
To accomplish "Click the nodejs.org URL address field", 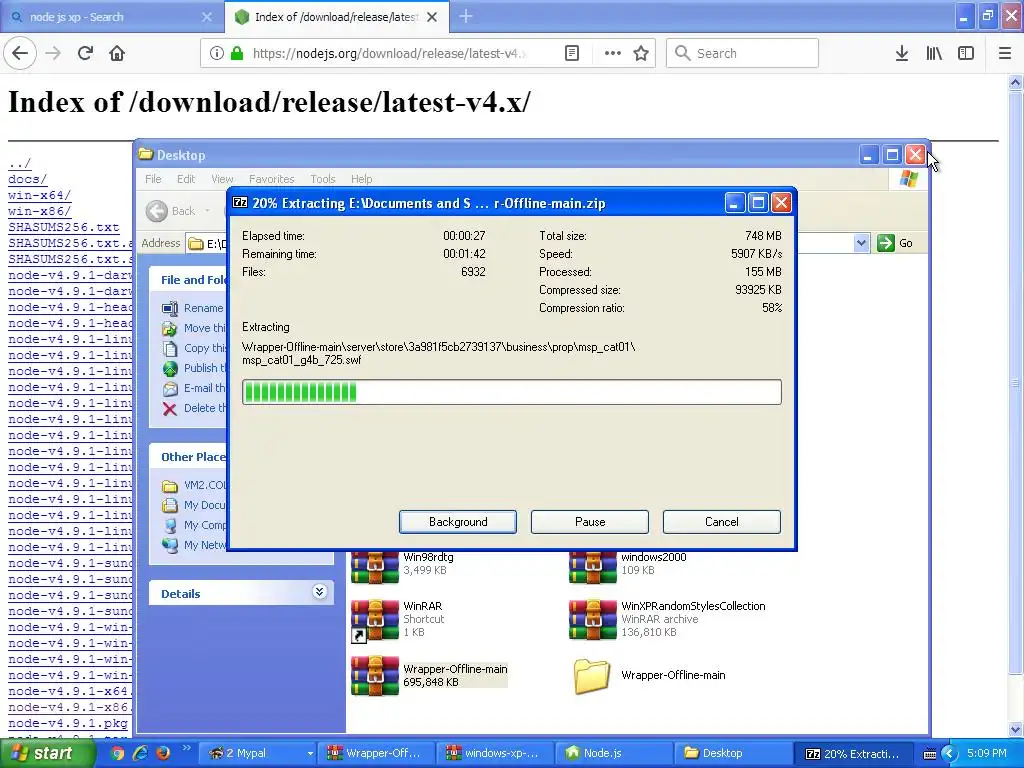I will pos(390,53).
